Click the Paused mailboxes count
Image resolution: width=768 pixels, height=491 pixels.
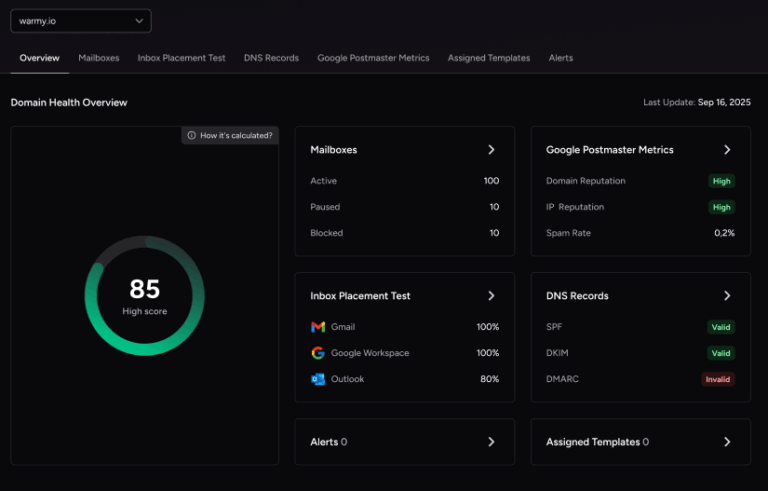click(x=494, y=207)
